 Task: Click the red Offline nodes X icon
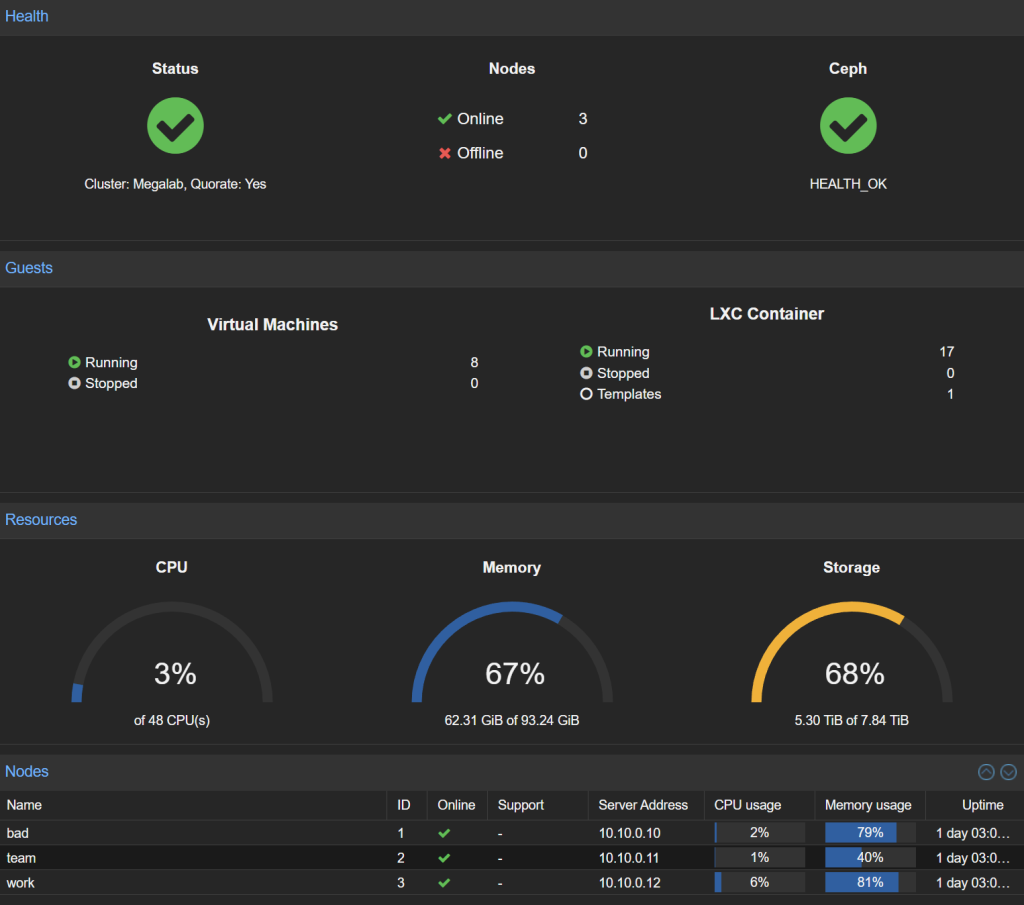click(x=445, y=153)
